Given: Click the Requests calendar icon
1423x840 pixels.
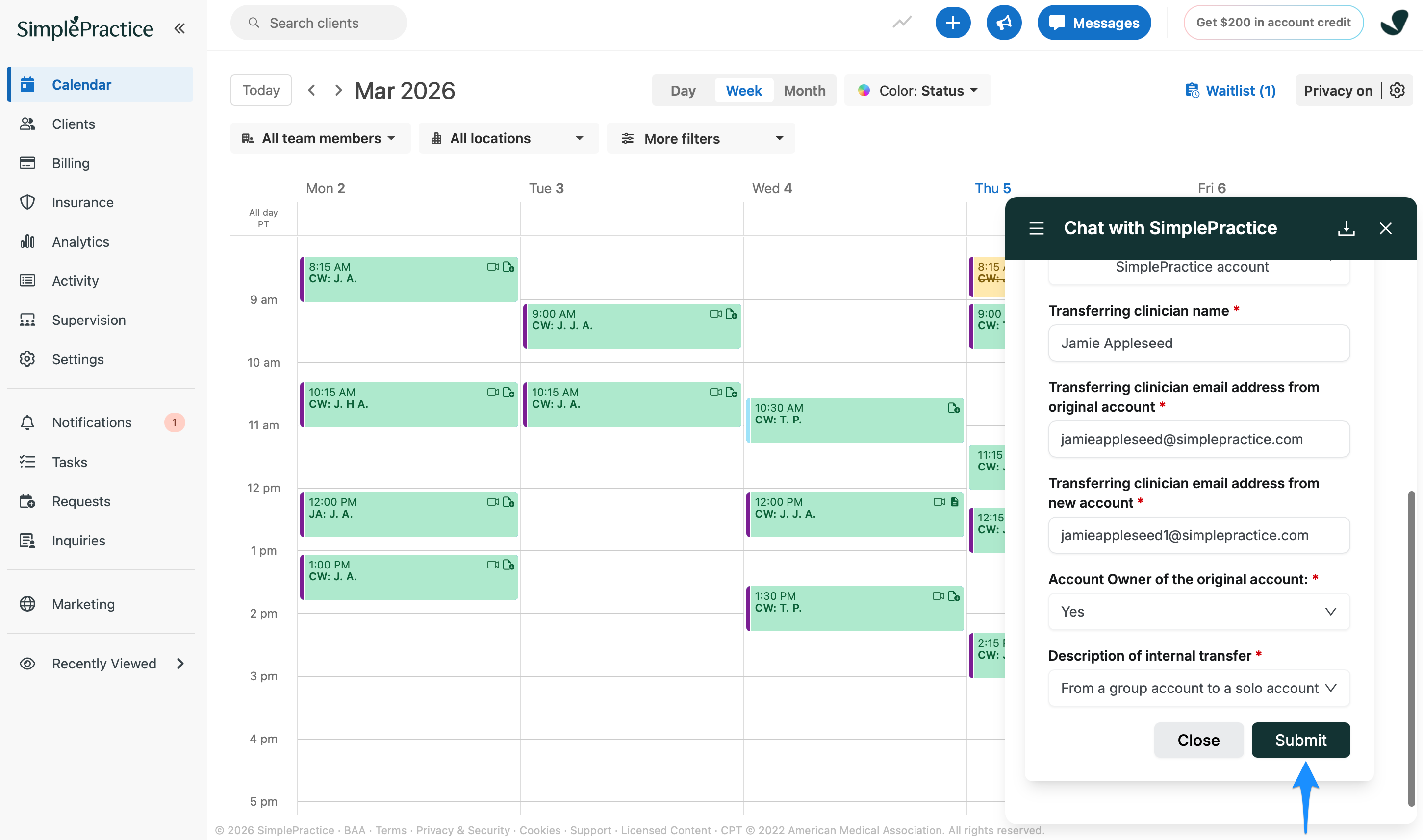Looking at the screenshot, I should pos(27,501).
